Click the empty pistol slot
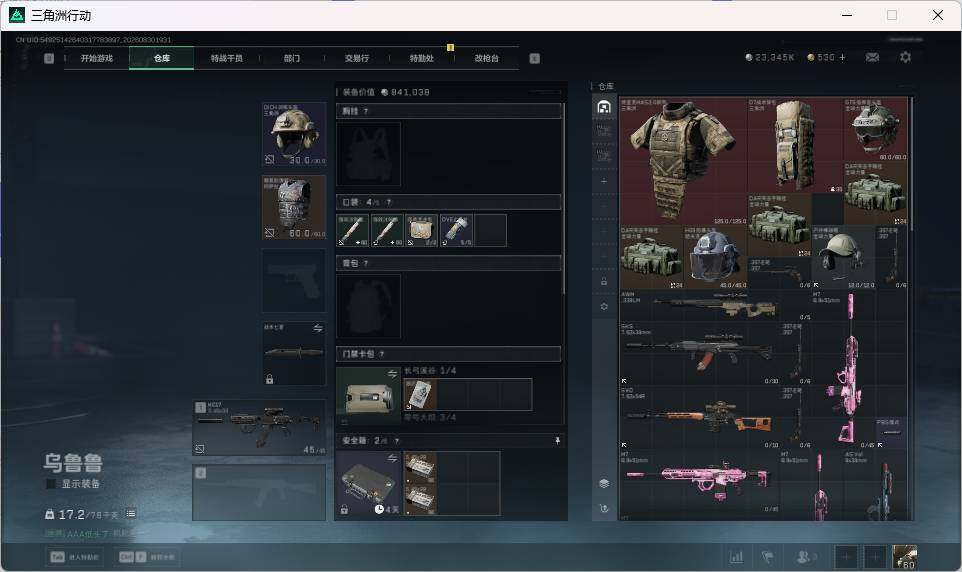Image resolution: width=962 pixels, height=572 pixels. [294, 280]
